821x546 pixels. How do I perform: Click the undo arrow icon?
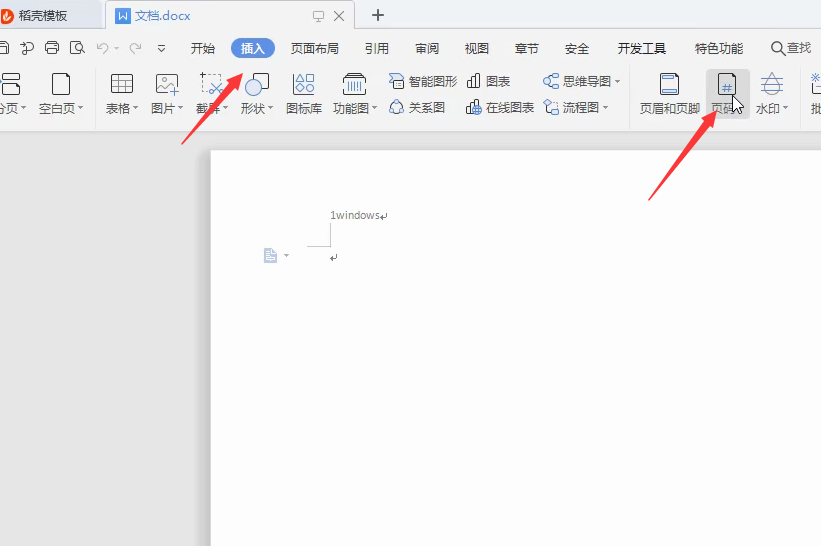pyautogui.click(x=102, y=48)
